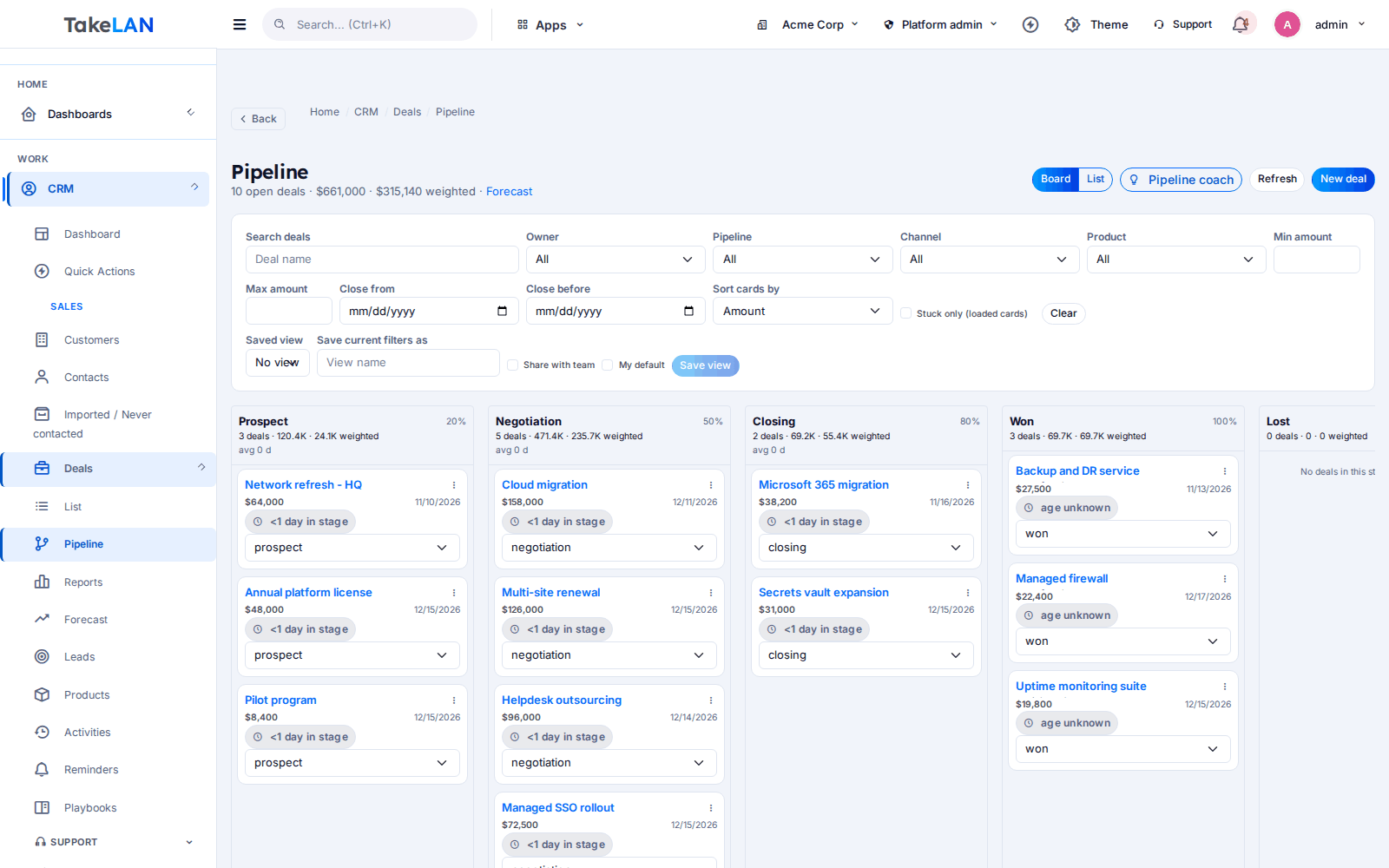The image size is (1389, 868).
Task: Switch to List view toggle
Action: click(1096, 180)
